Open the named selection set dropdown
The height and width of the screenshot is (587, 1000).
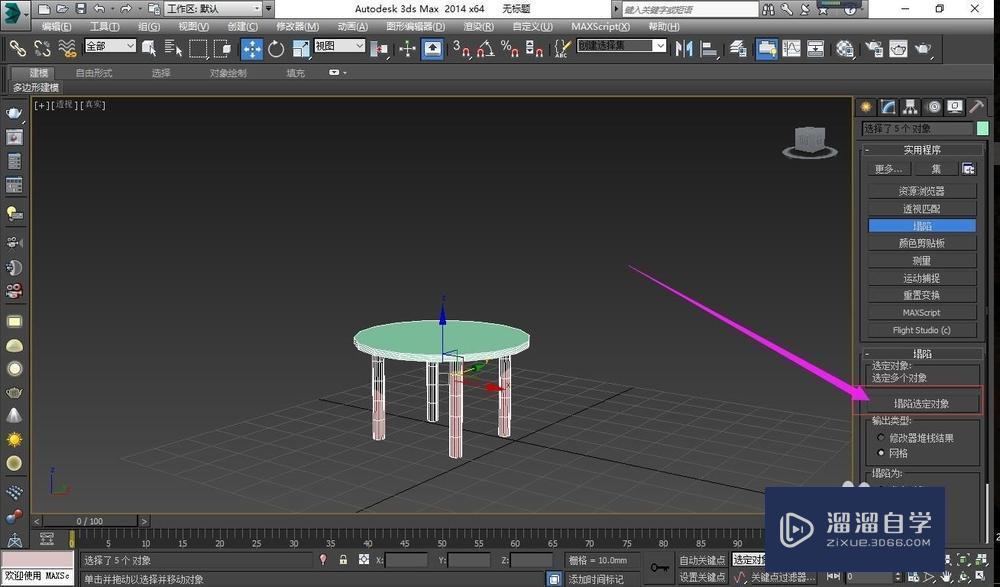click(620, 45)
